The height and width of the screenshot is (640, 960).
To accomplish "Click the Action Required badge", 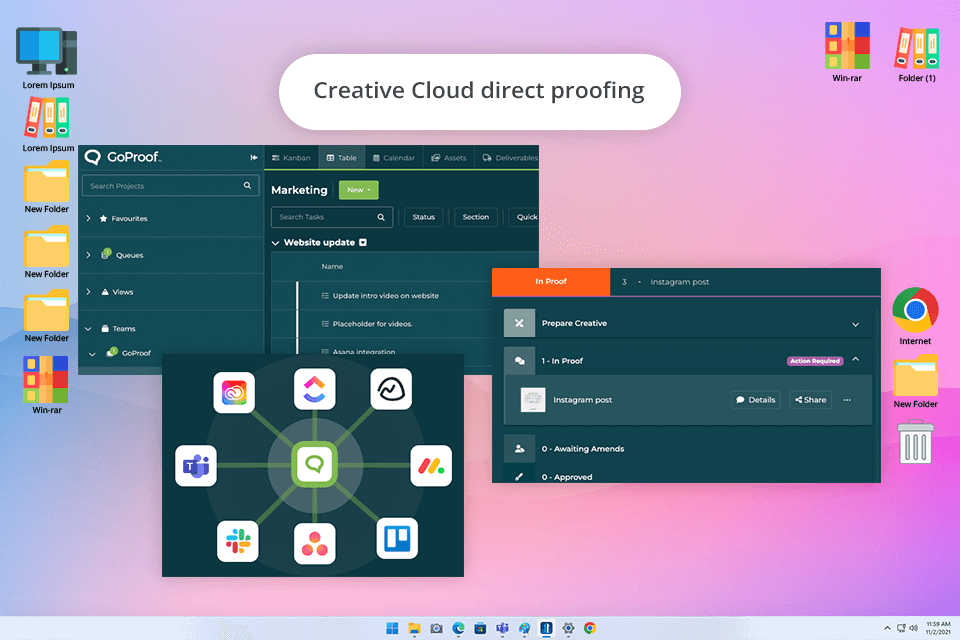I will pyautogui.click(x=815, y=361).
